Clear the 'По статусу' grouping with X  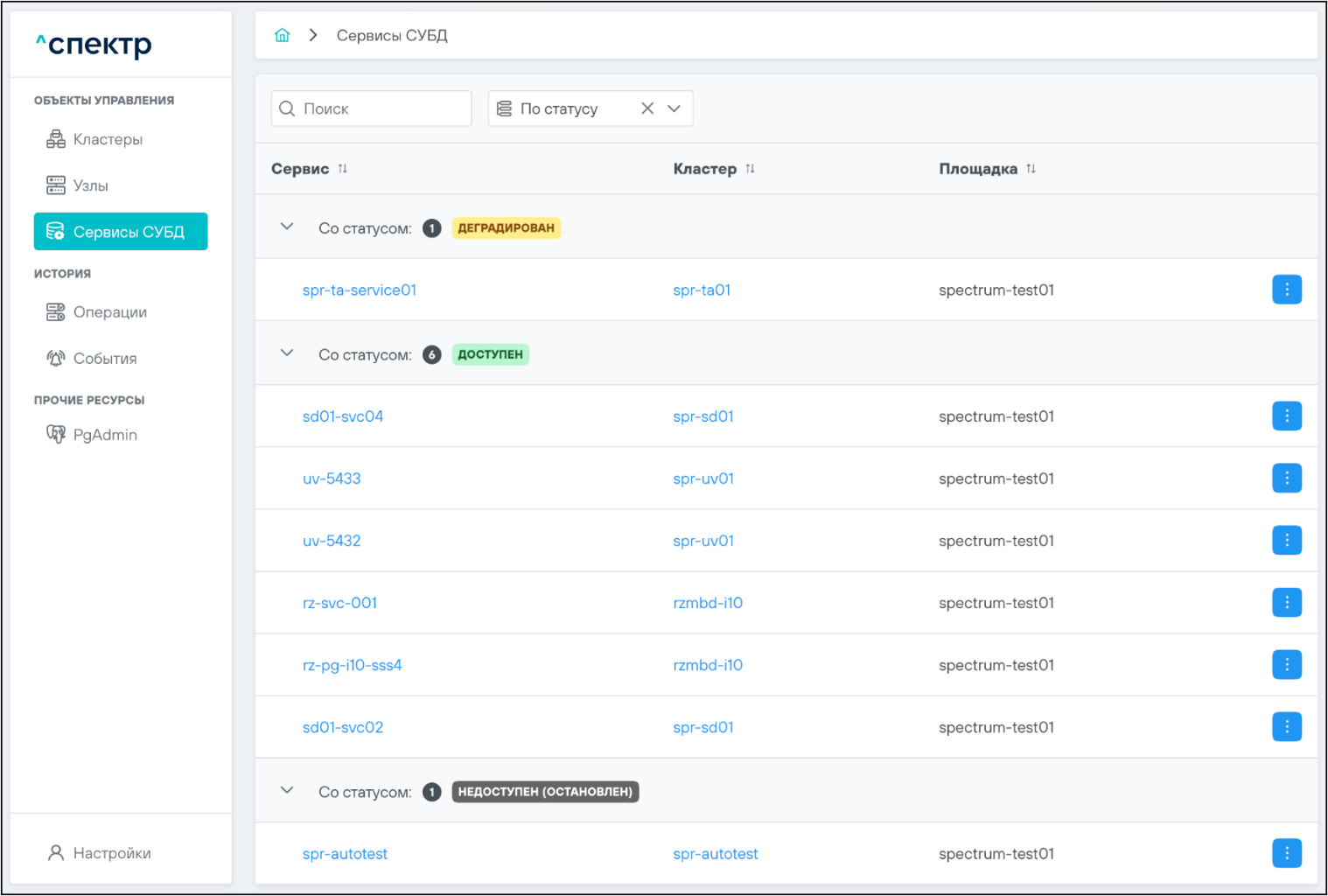647,108
